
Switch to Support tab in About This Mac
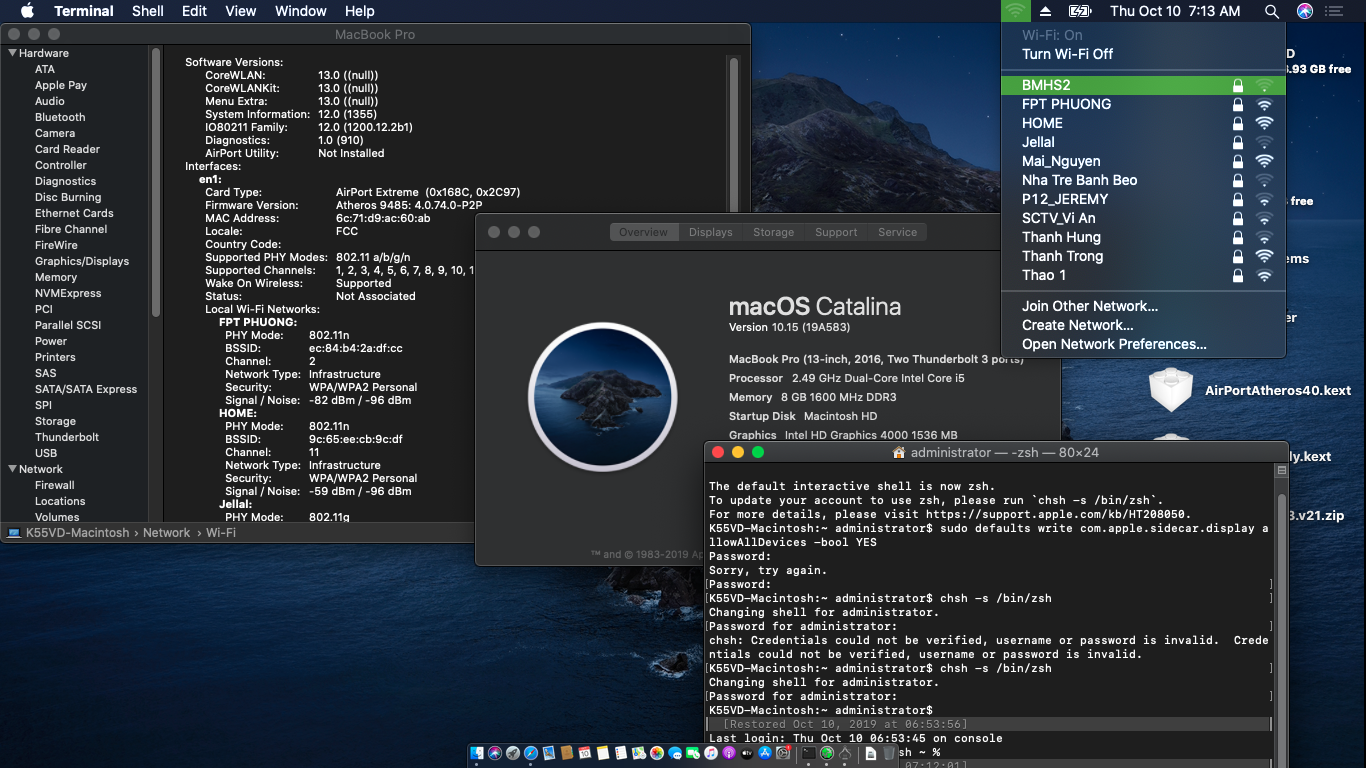click(x=836, y=232)
